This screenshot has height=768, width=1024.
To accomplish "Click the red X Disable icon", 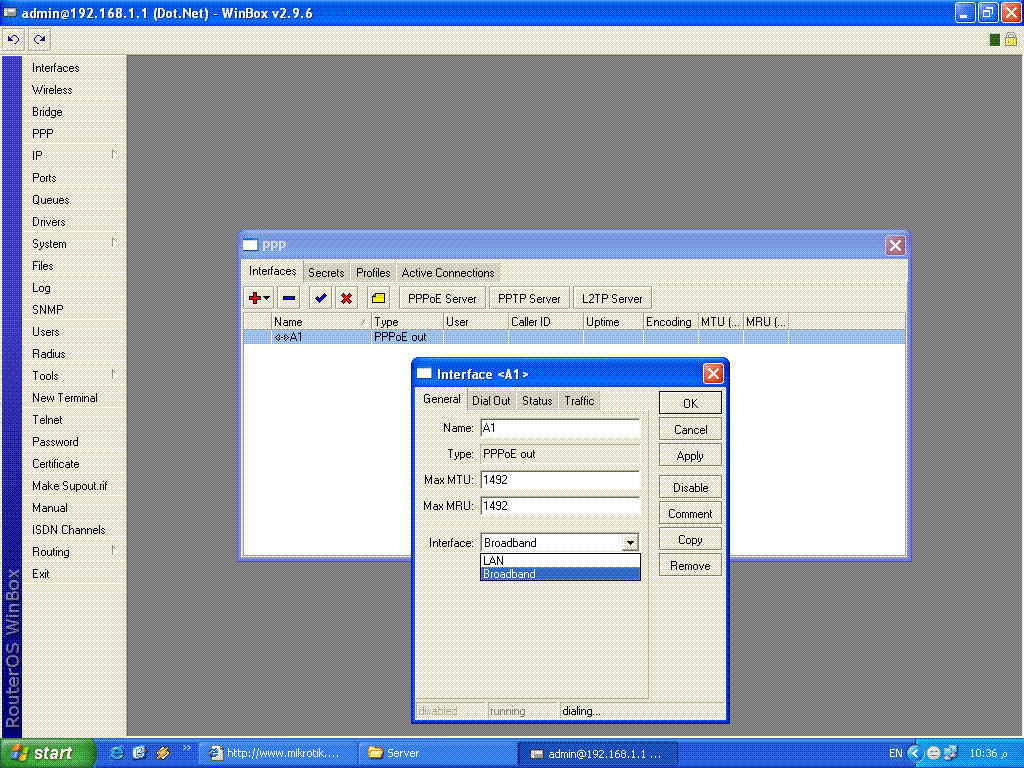I will 347,298.
